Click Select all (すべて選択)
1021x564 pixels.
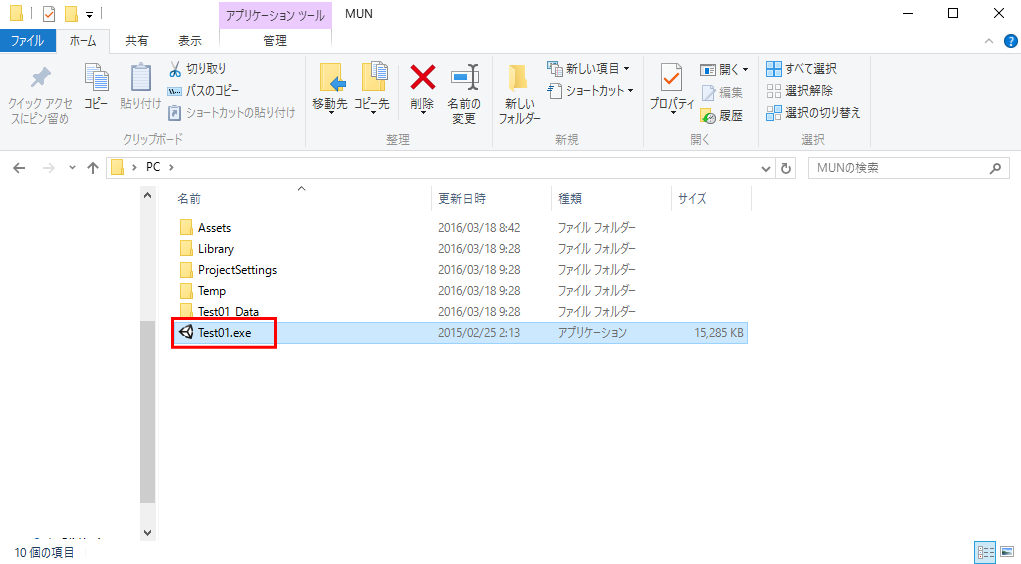[x=802, y=68]
